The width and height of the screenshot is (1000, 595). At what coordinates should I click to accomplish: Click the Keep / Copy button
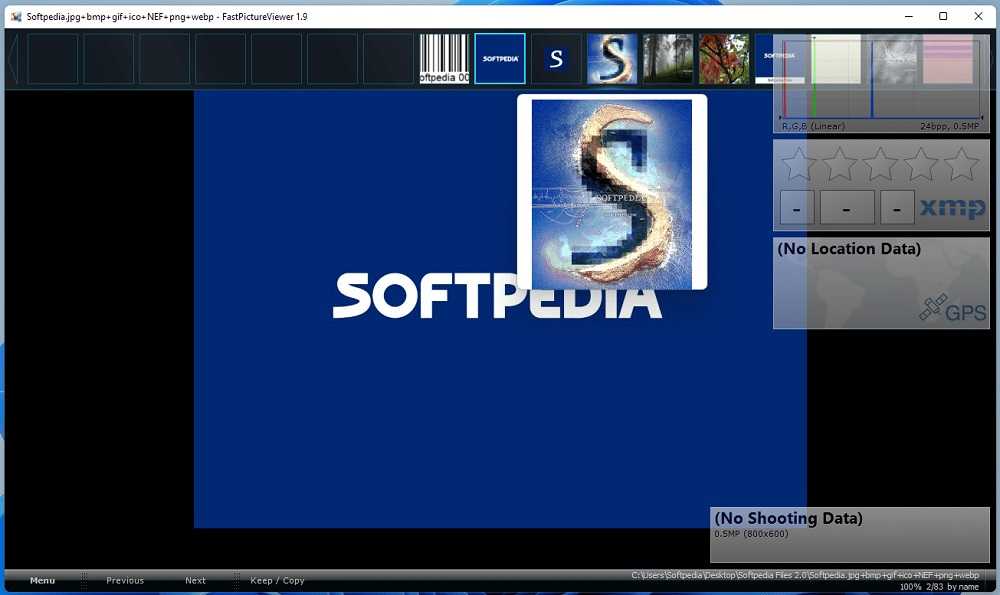pos(277,581)
